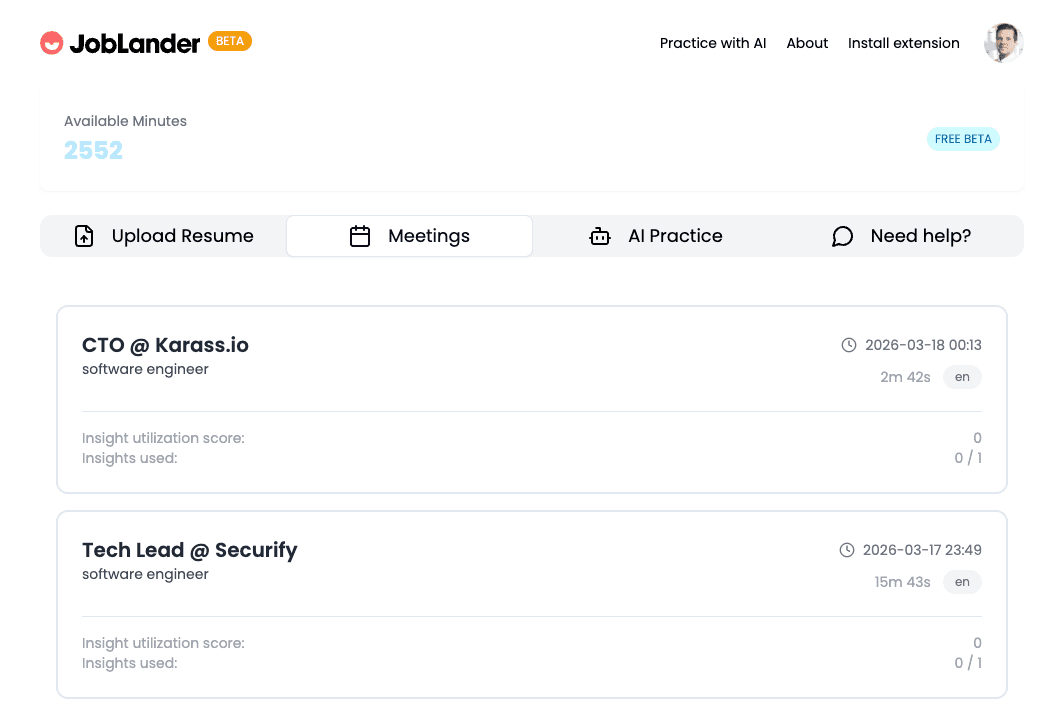Select Practice with AI in the navigation
This screenshot has height=712, width=1046.
pyautogui.click(x=713, y=43)
